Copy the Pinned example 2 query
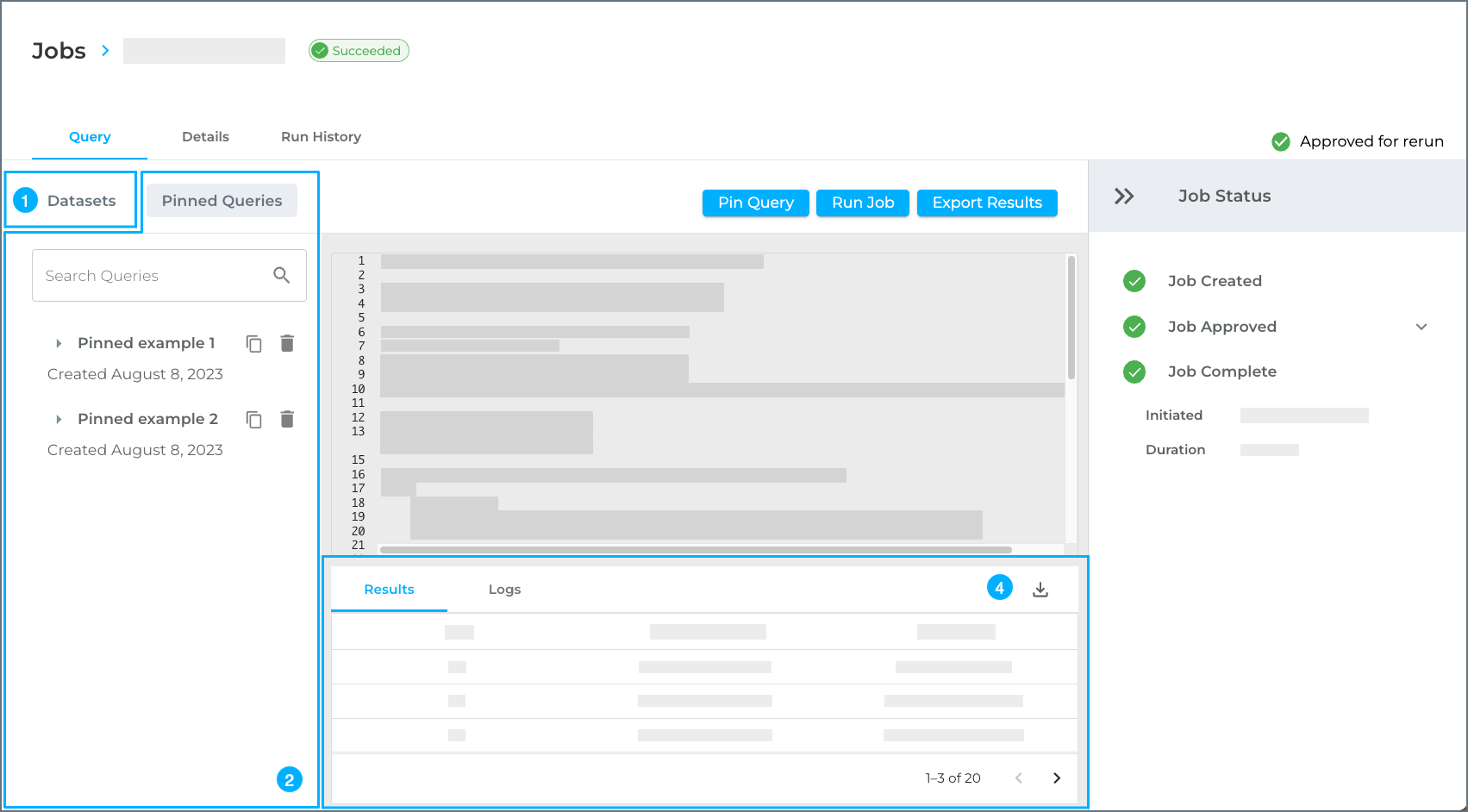Image resolution: width=1468 pixels, height=812 pixels. [253, 420]
